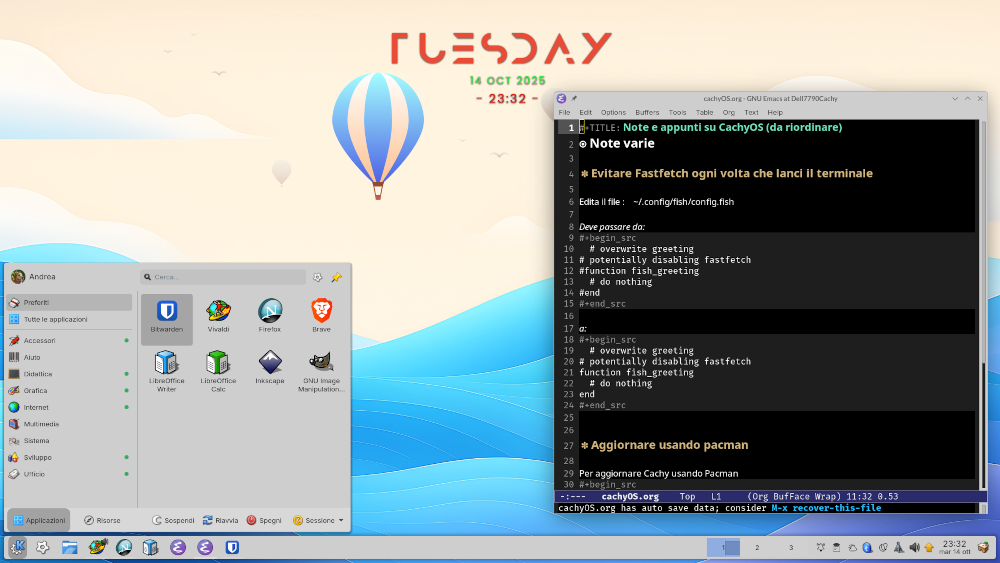Expand the Sessione dropdown arrow
The height and width of the screenshot is (563, 1000).
[x=341, y=520]
